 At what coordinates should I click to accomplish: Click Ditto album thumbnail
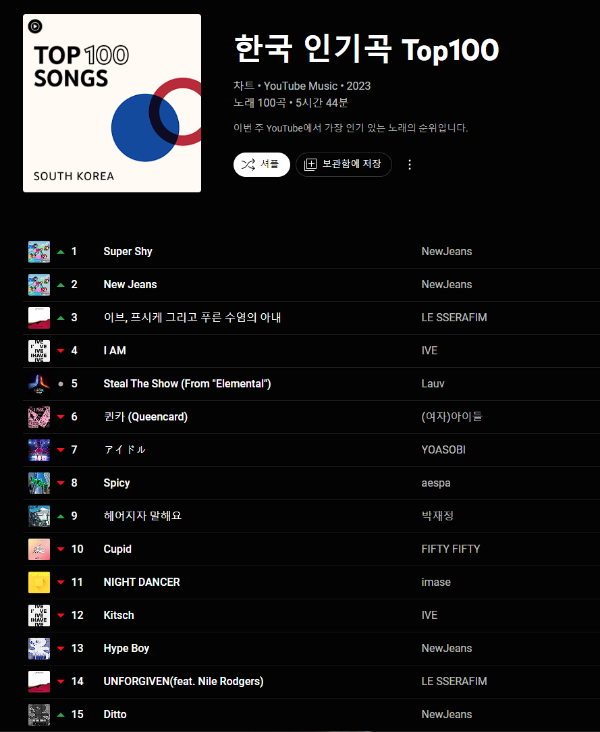[39, 715]
